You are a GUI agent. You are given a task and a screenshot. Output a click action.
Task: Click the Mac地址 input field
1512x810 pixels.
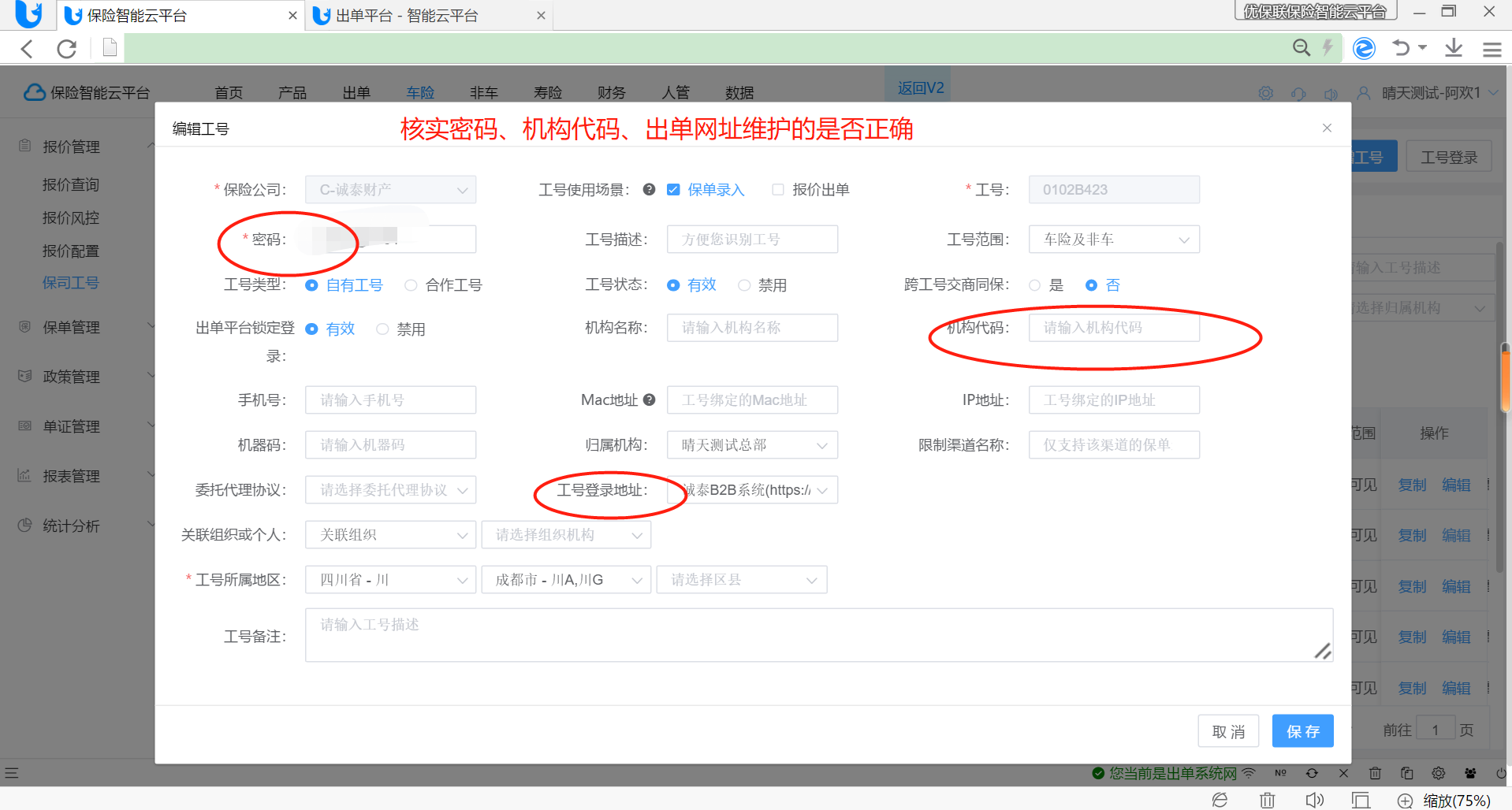point(752,399)
